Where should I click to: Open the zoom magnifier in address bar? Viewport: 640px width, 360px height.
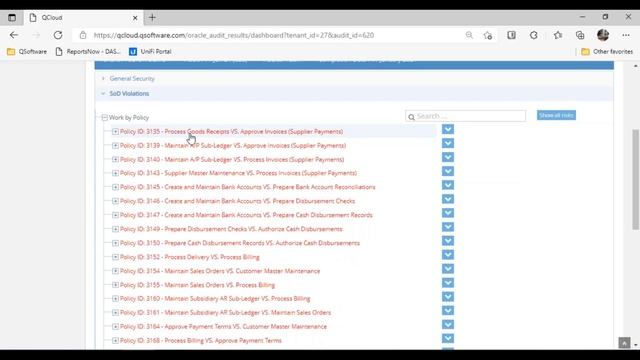[469, 35]
